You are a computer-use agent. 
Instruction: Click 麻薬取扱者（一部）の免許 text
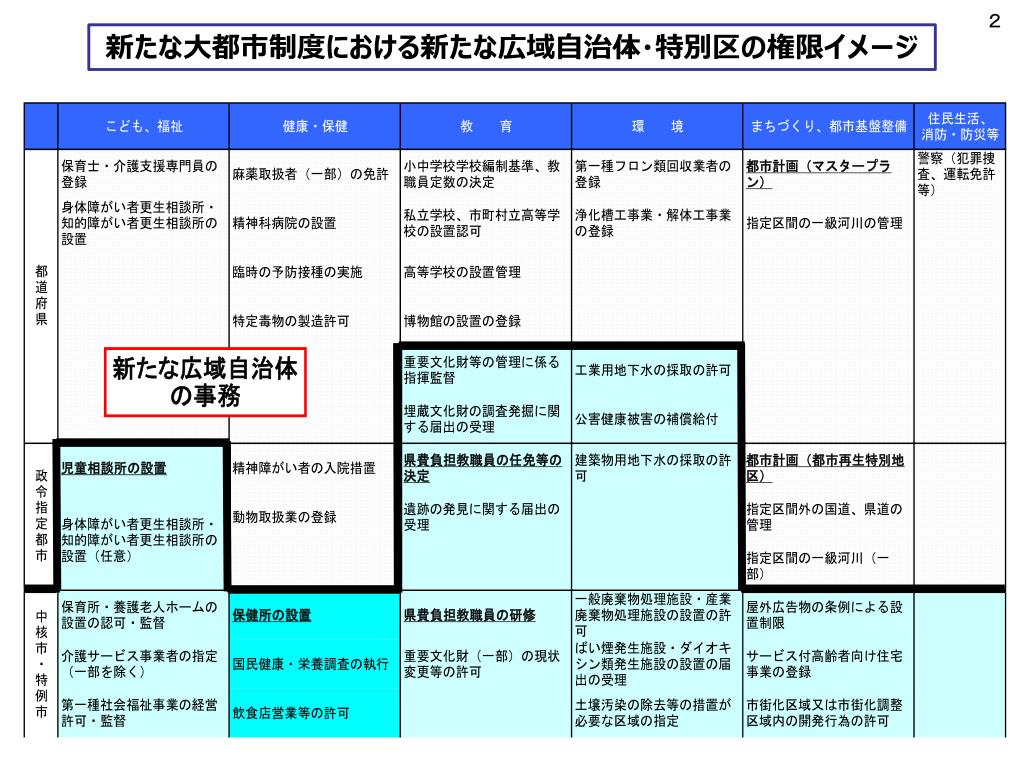(x=311, y=174)
